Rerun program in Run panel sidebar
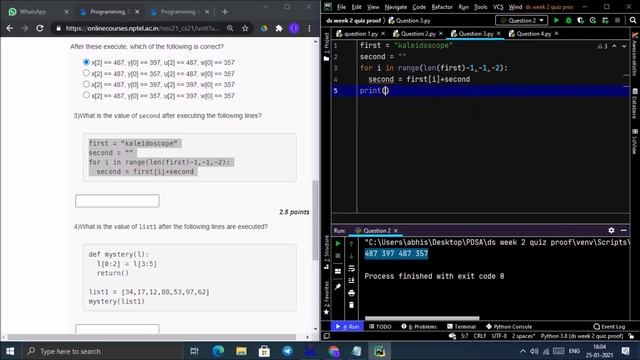The image size is (640, 360). point(338,244)
